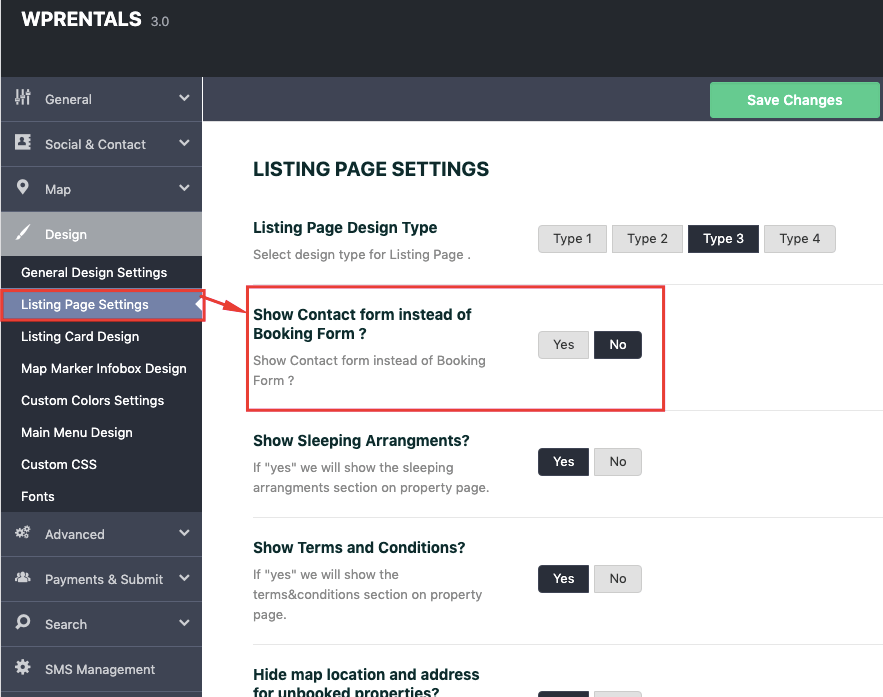
Task: Select listing design Type 4
Action: (799, 239)
